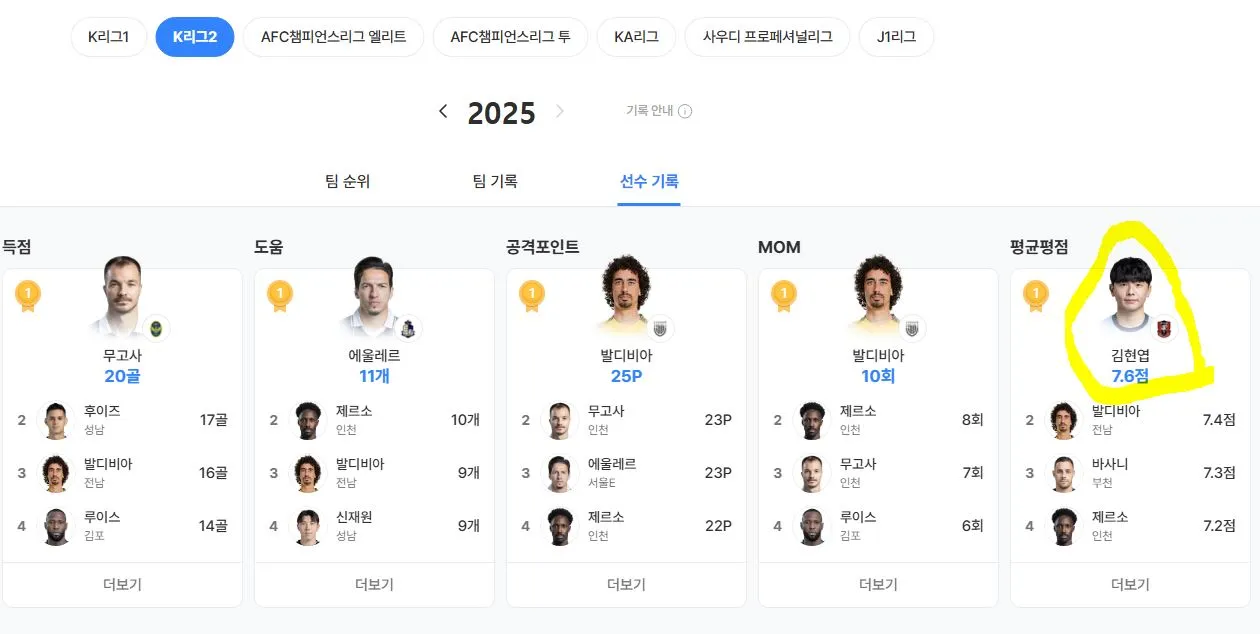Click the team emblem on 김현엽's photo
The image size is (1260, 634).
point(1165,328)
